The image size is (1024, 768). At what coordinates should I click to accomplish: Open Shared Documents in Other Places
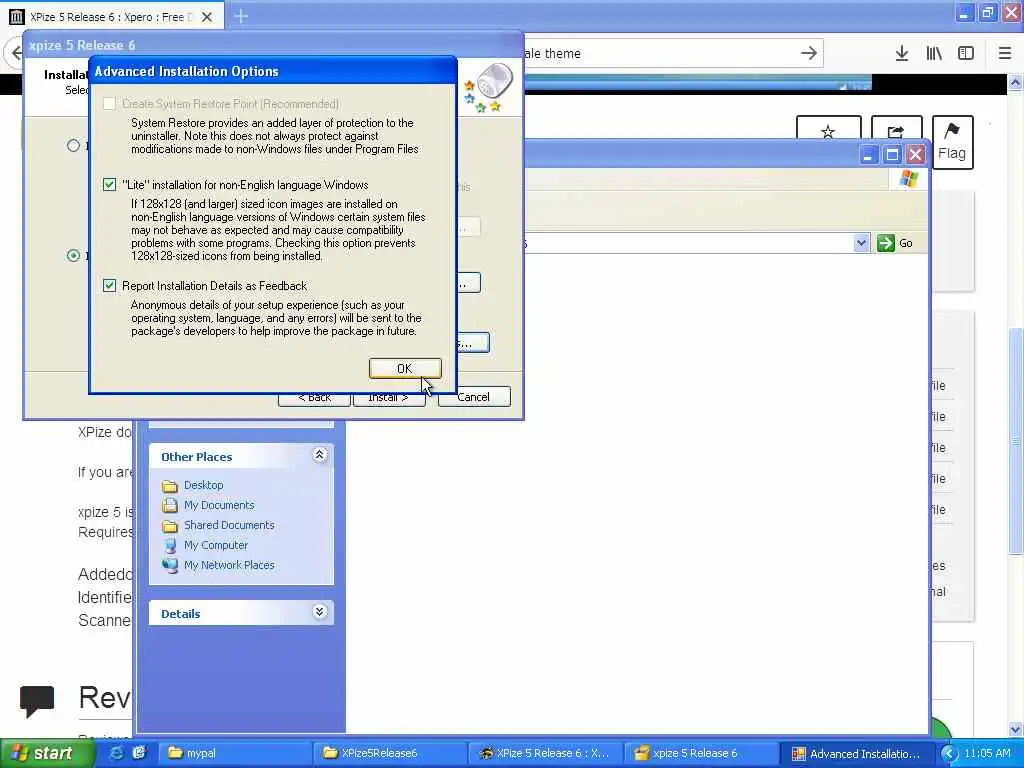[229, 525]
